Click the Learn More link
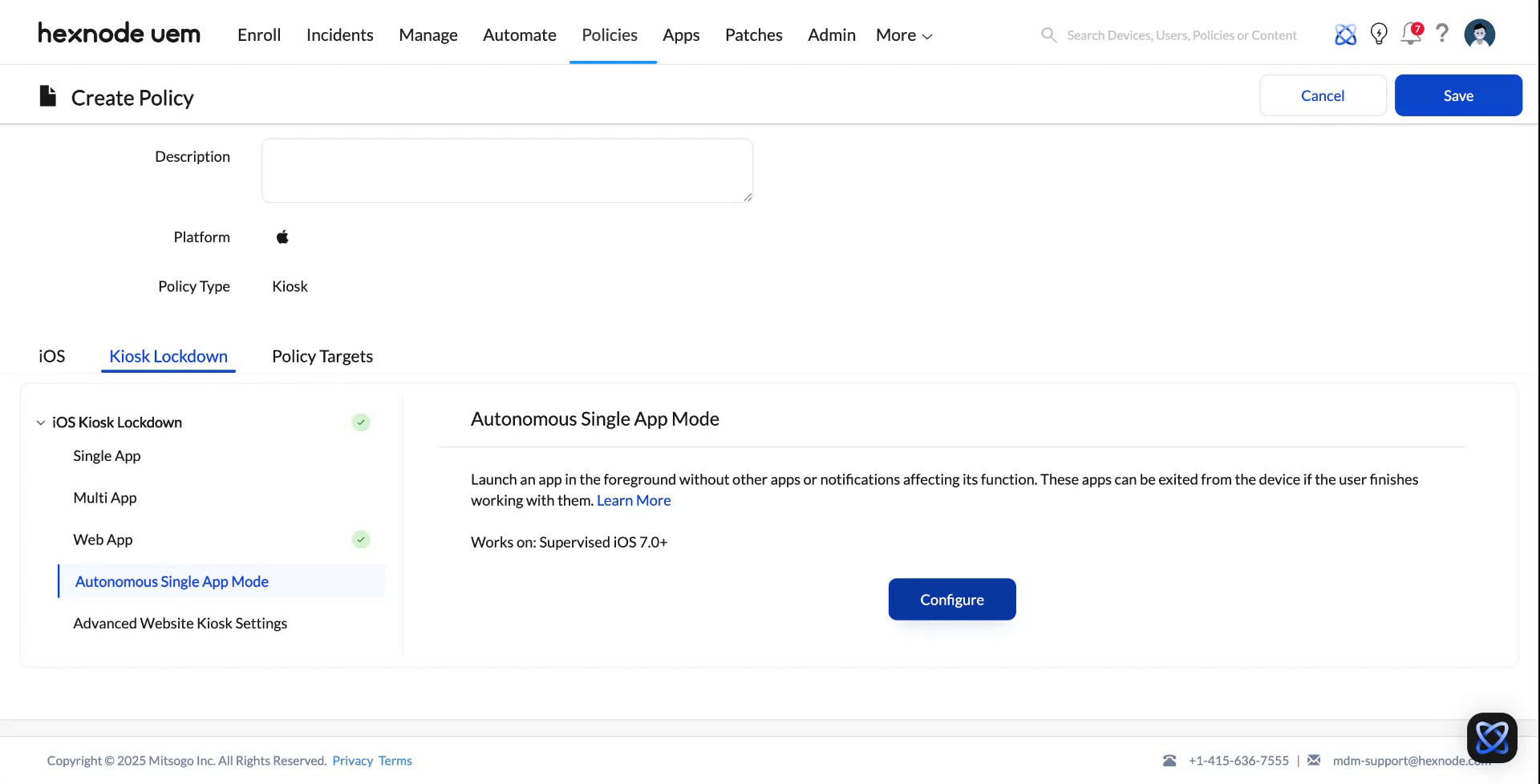1540x784 pixels. click(634, 499)
